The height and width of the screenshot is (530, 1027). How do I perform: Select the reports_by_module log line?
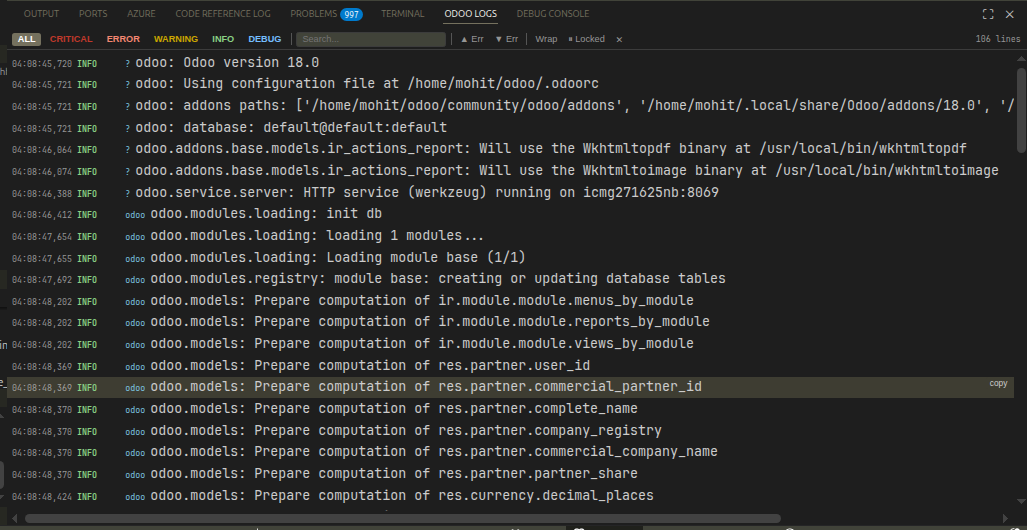click(510, 322)
